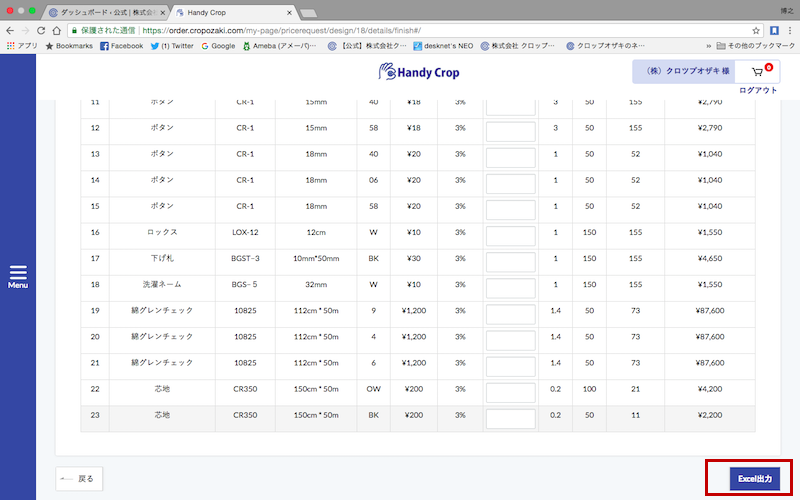Click the input field in row 16 ロックス
The image size is (800, 500).
point(511,236)
